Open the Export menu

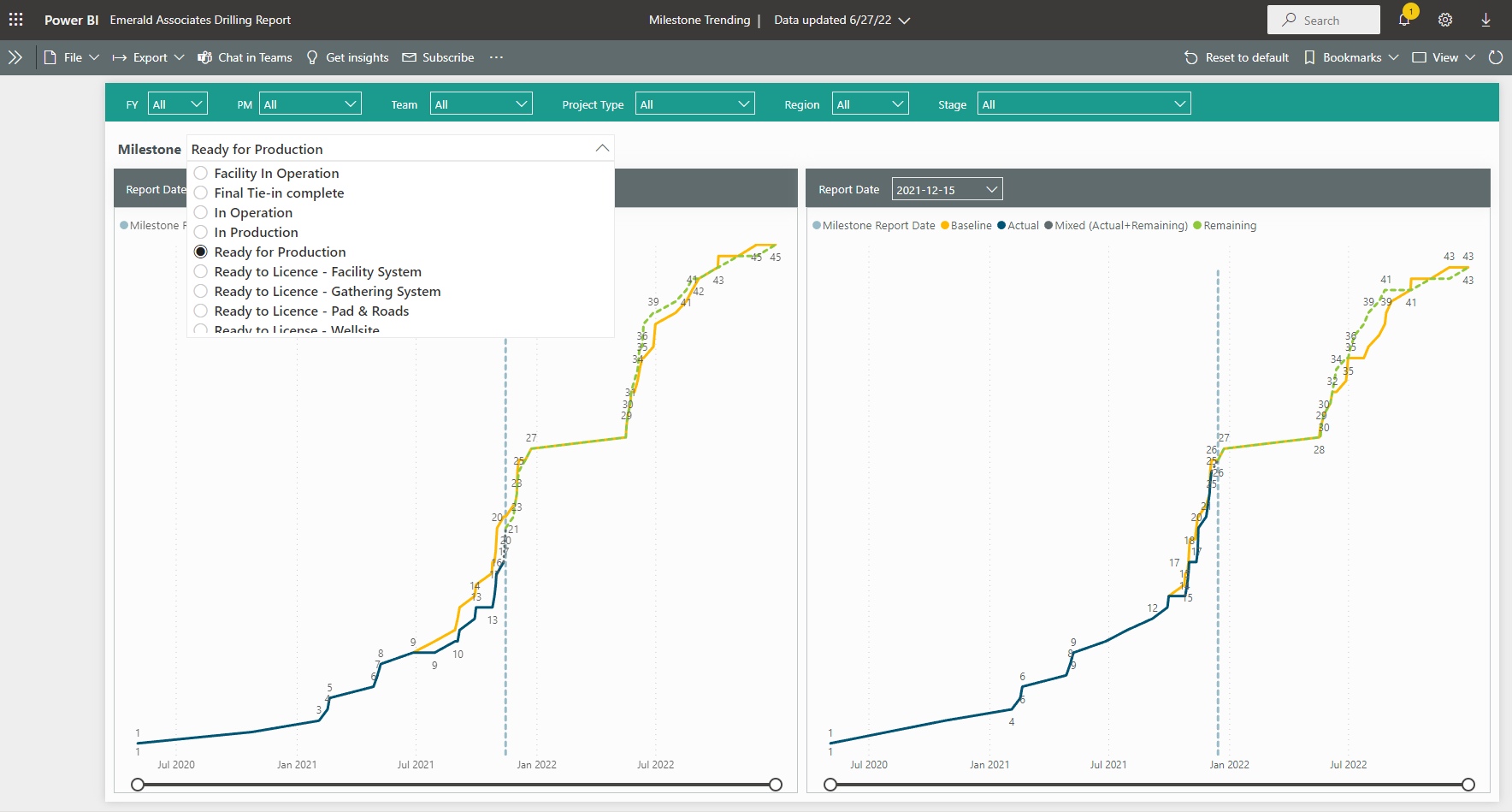point(149,57)
